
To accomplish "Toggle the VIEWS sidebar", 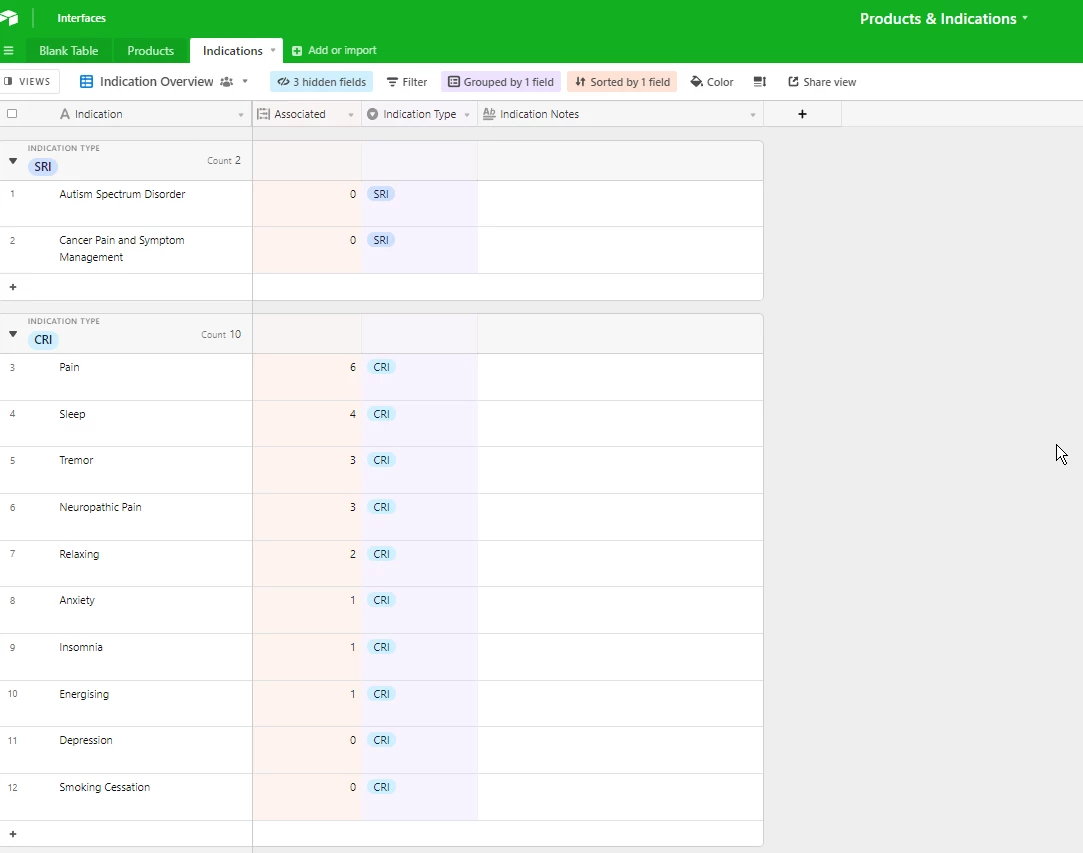I will coord(28,82).
